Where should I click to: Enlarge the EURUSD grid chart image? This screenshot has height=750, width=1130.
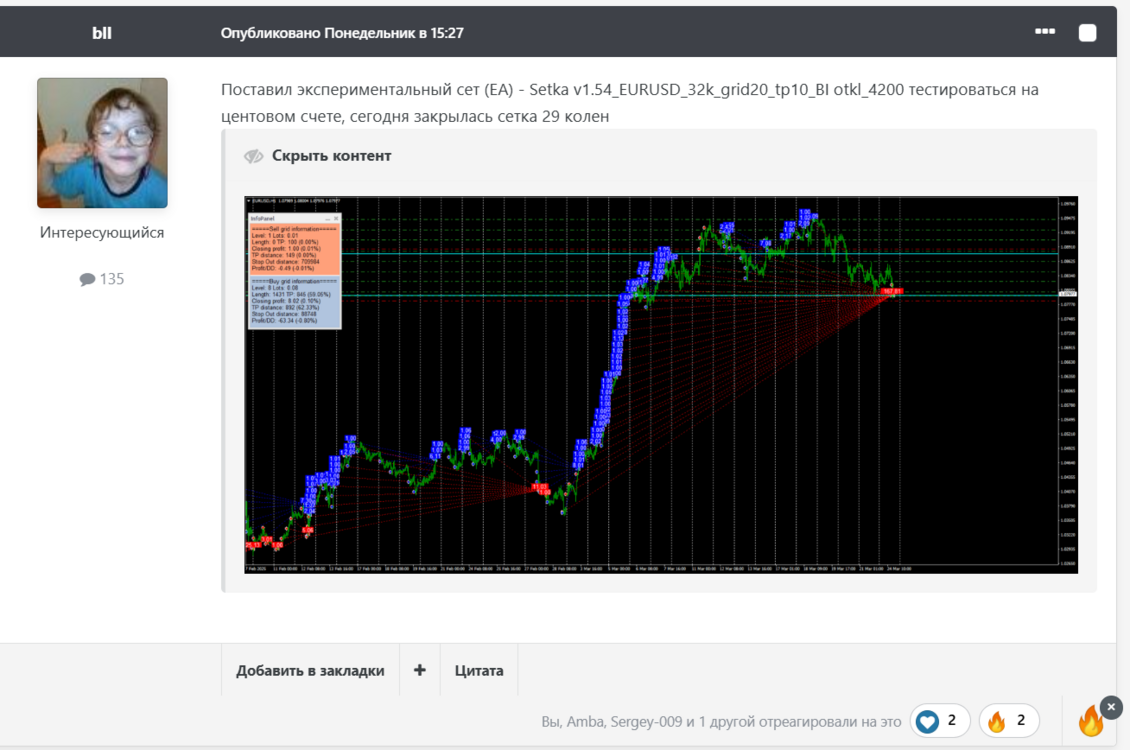[x=661, y=385]
